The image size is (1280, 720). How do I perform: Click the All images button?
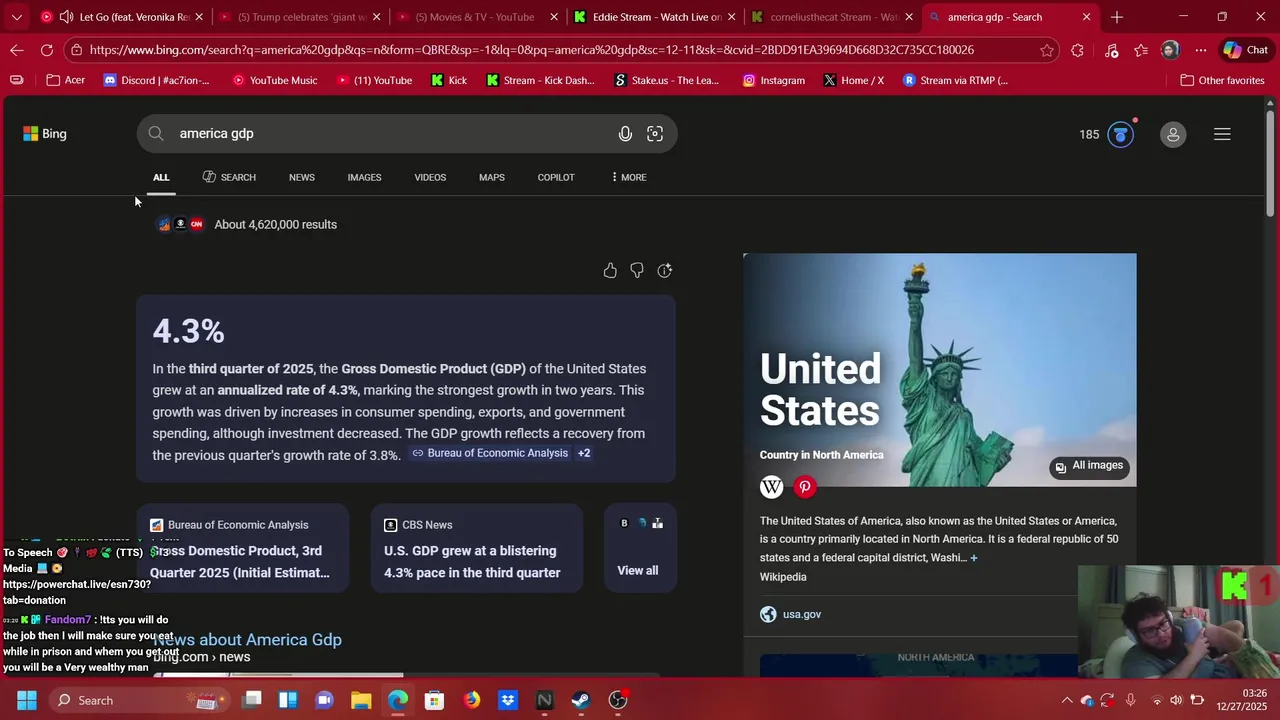1089,466
